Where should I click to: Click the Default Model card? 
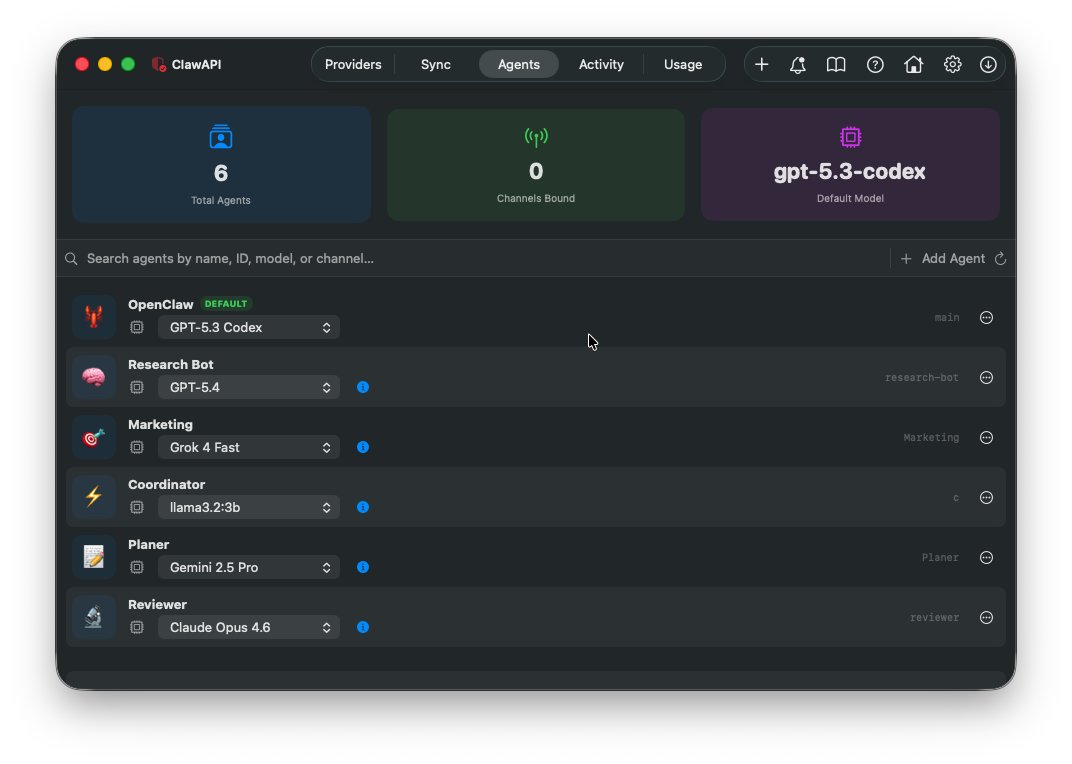tap(850, 164)
